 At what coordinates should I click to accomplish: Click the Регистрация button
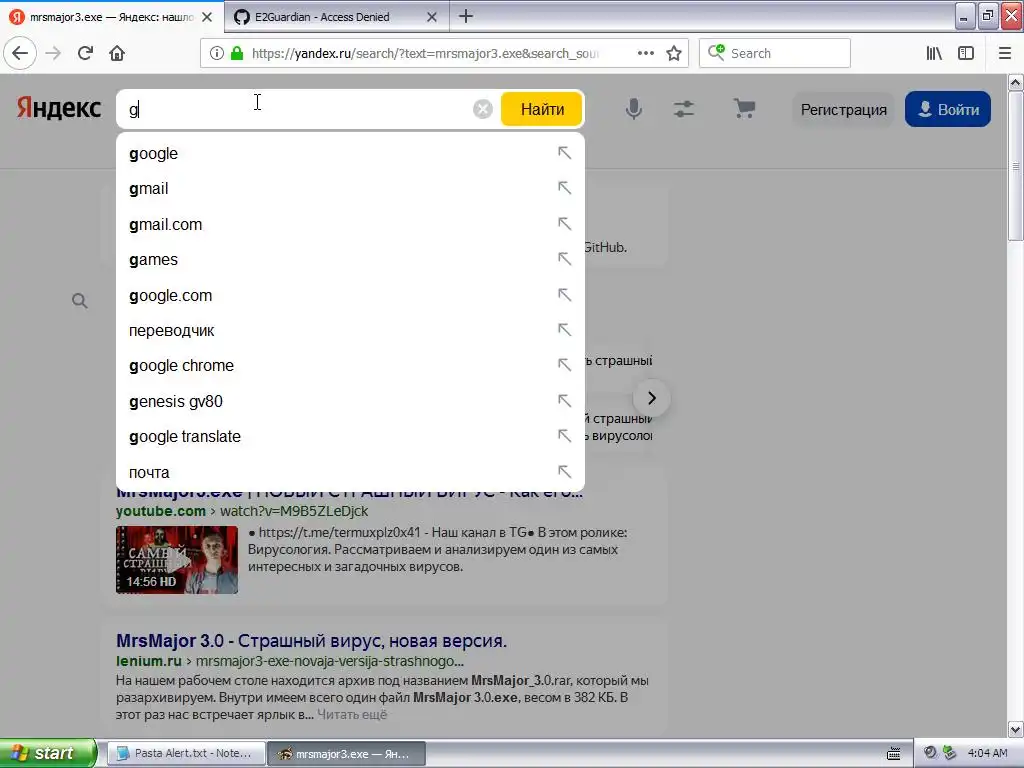(844, 109)
